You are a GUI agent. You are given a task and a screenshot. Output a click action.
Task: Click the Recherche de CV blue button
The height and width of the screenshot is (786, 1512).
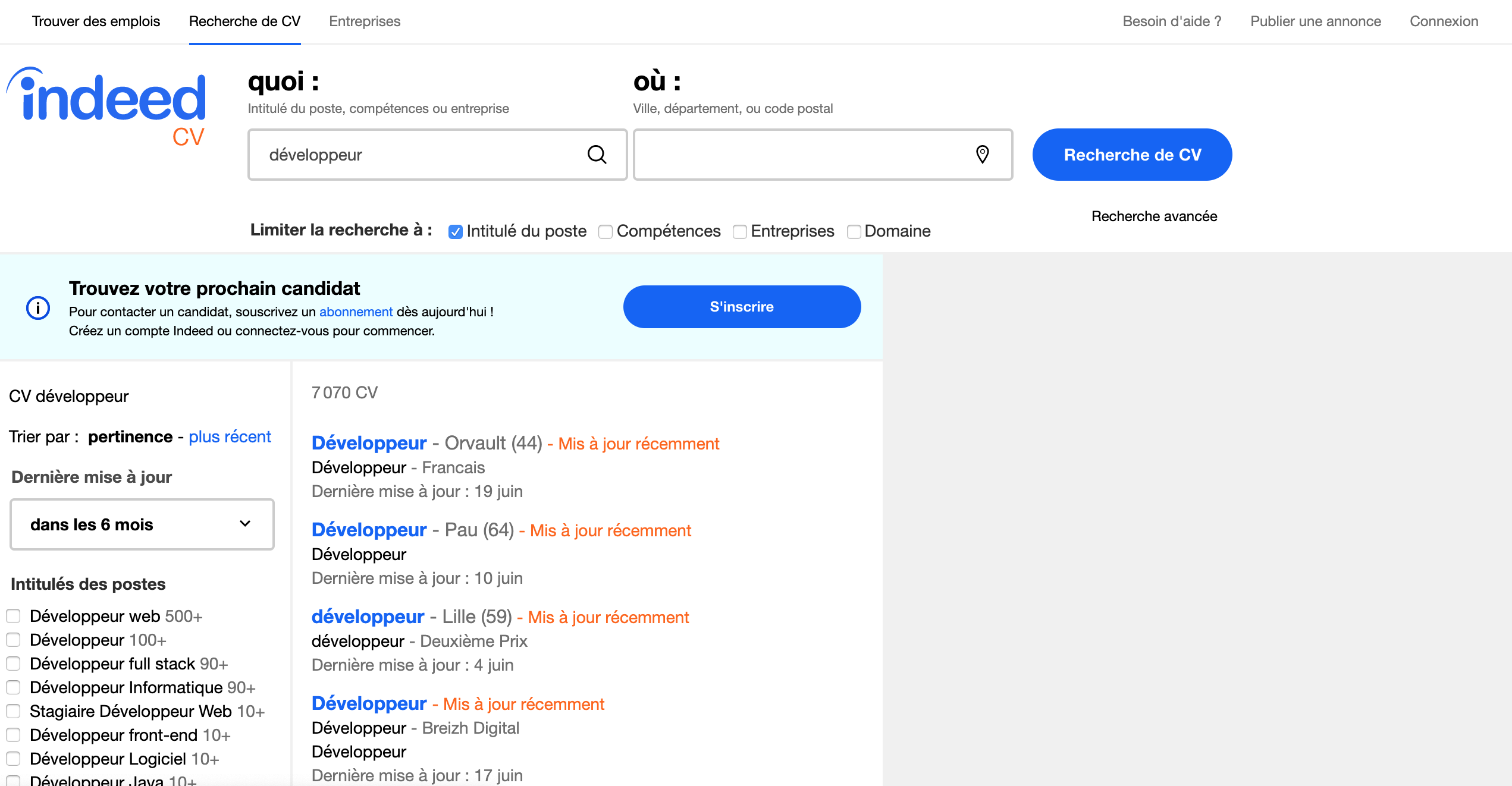click(x=1132, y=154)
